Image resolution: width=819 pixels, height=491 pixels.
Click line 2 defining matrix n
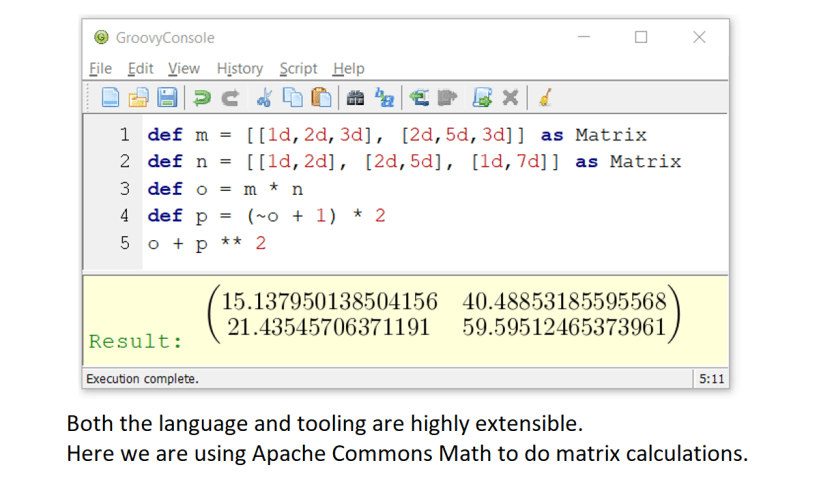pyautogui.click(x=414, y=162)
